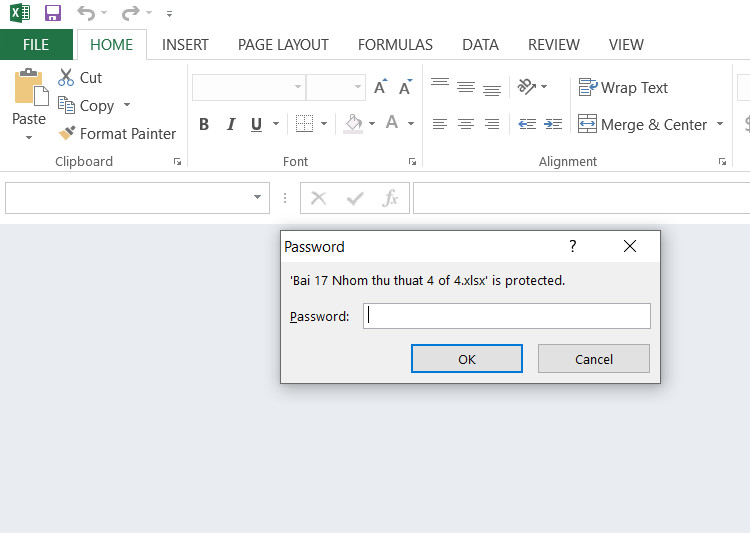Screen dimensions: 750x533
Task: Apply fill color bucket
Action: pos(353,123)
